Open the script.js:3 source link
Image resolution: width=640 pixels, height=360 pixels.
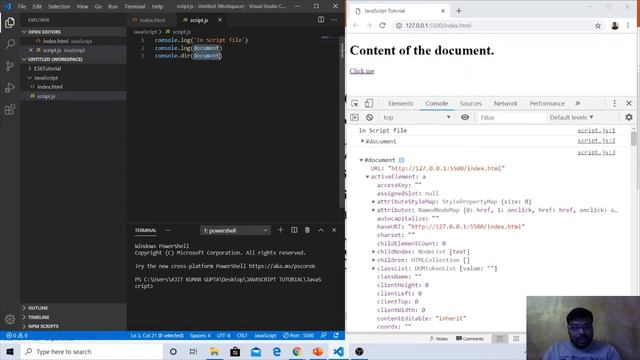click(x=596, y=152)
